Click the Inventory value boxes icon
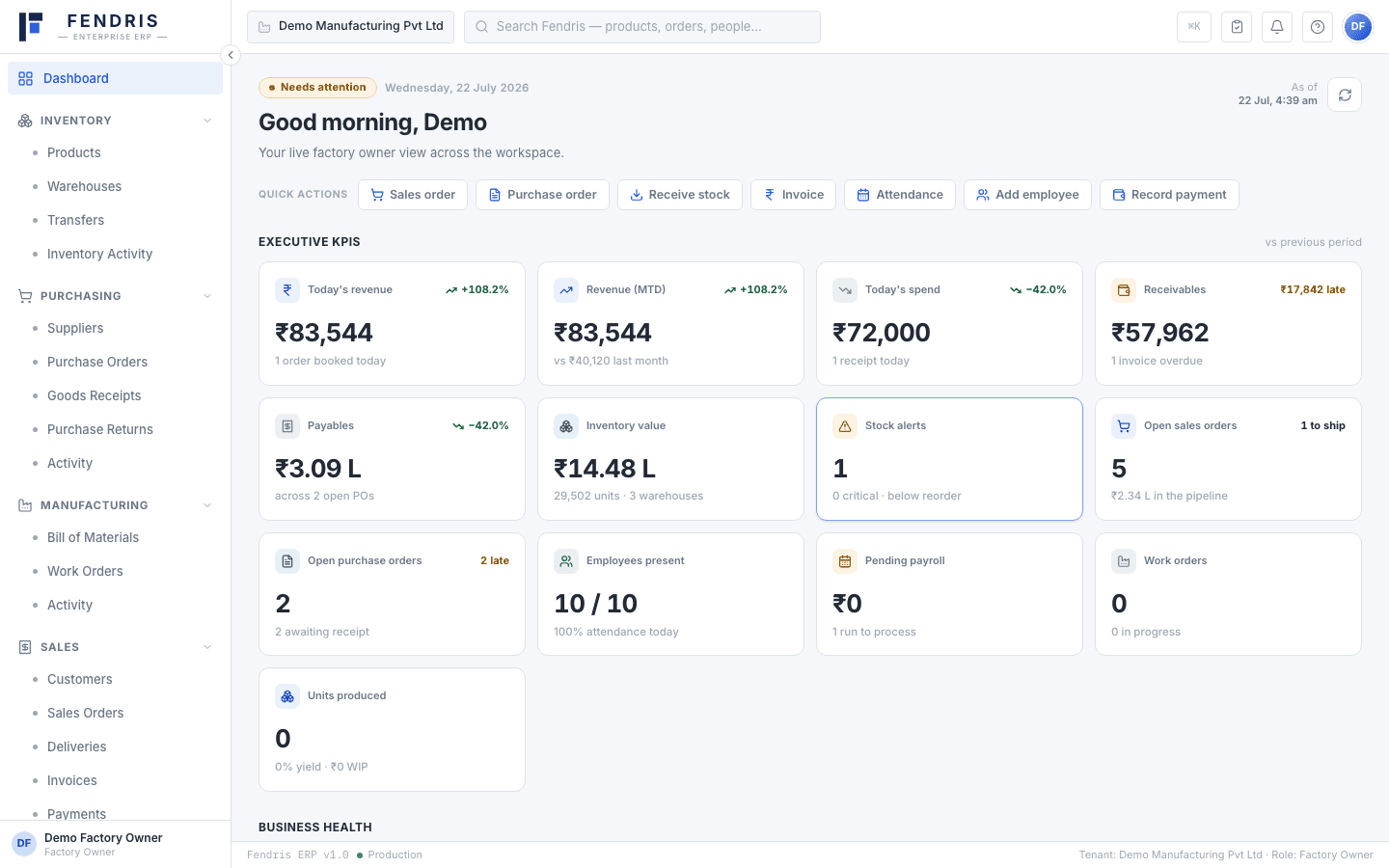 (566, 425)
